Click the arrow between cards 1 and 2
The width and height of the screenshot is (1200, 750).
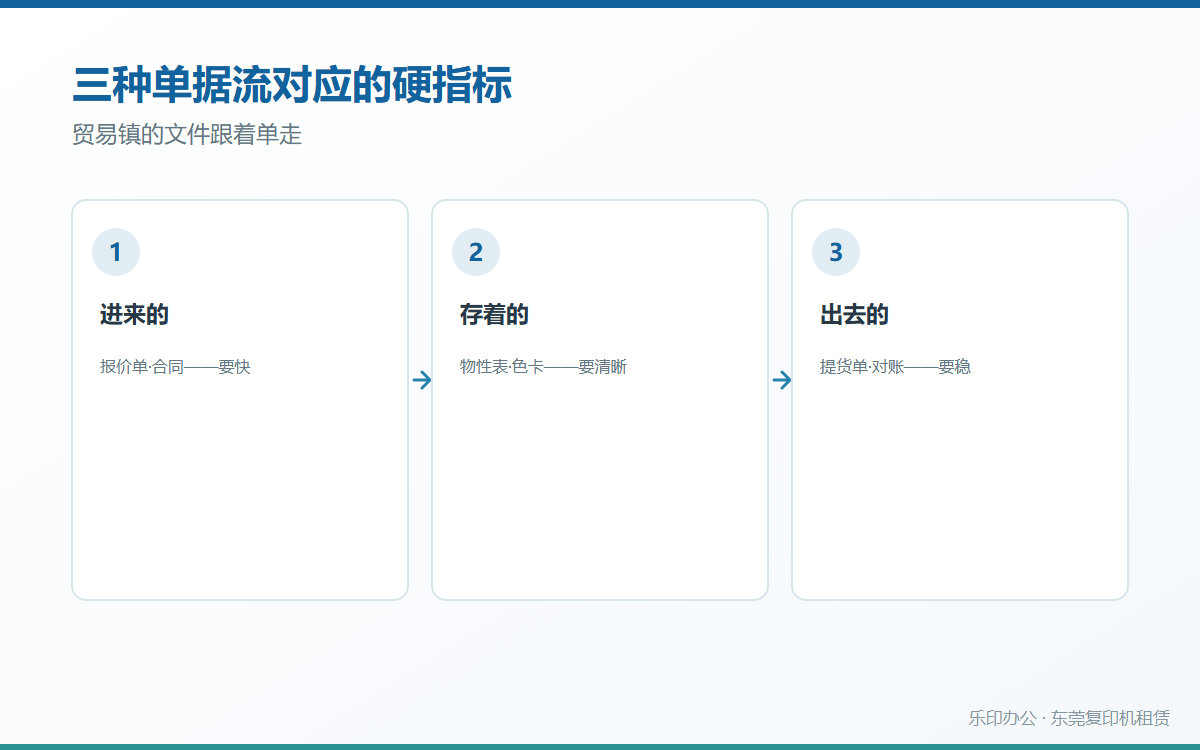(x=422, y=380)
